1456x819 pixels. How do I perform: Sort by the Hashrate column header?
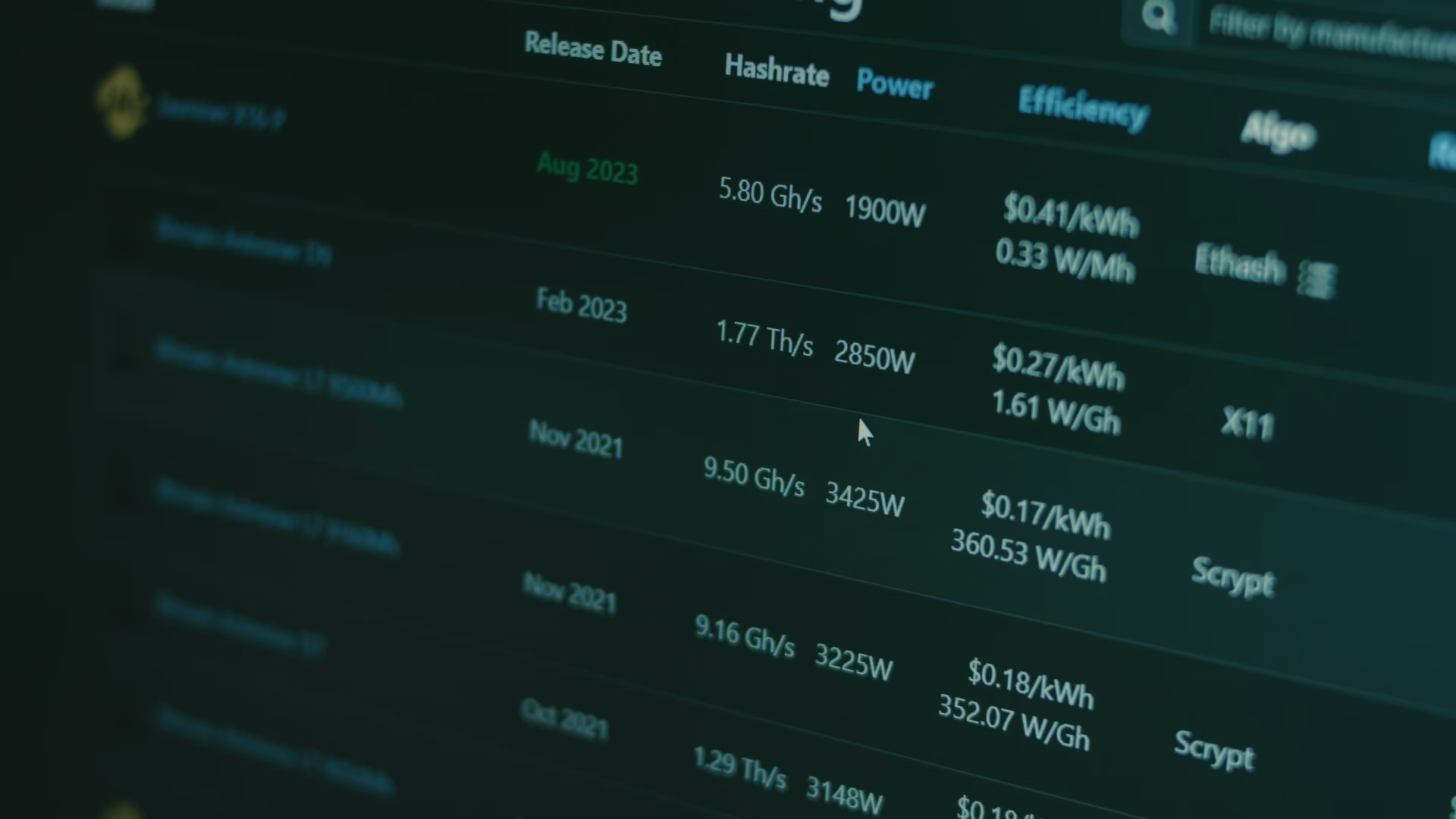(776, 70)
